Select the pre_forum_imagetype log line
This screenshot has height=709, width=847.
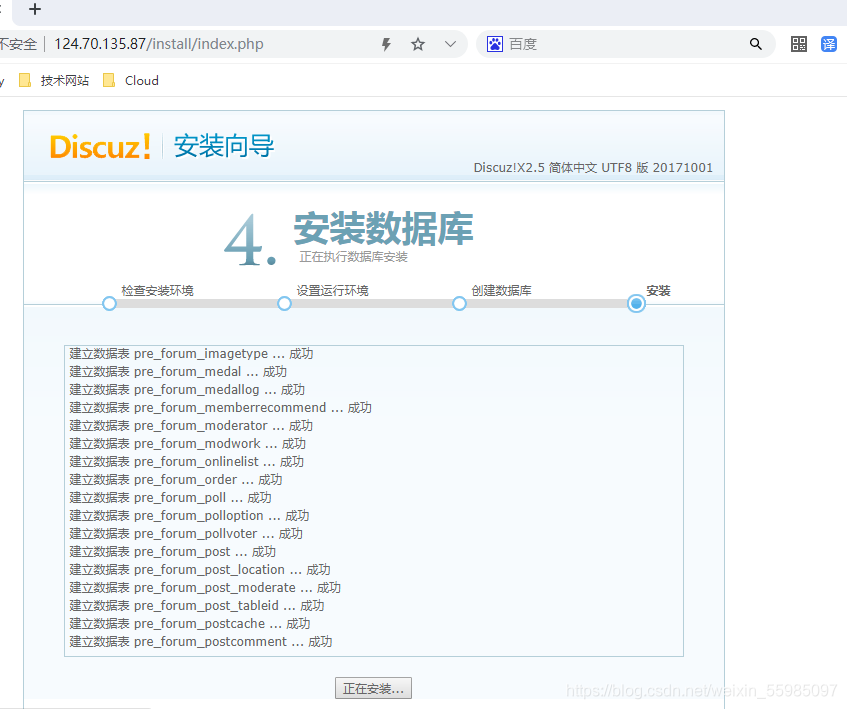pyautogui.click(x=191, y=354)
